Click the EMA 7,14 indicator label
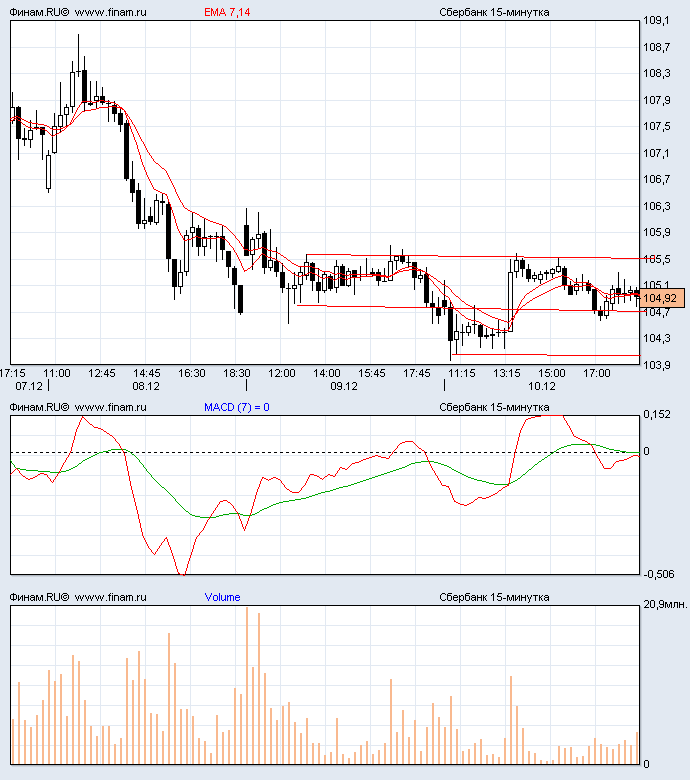This screenshot has width=690, height=780. (x=227, y=12)
